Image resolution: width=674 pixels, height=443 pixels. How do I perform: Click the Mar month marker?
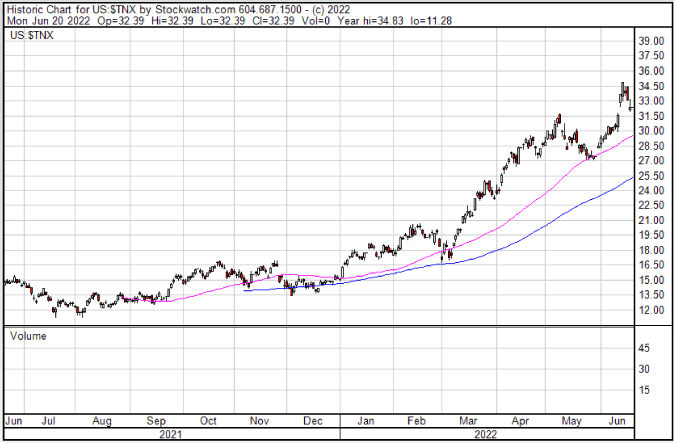468,420
